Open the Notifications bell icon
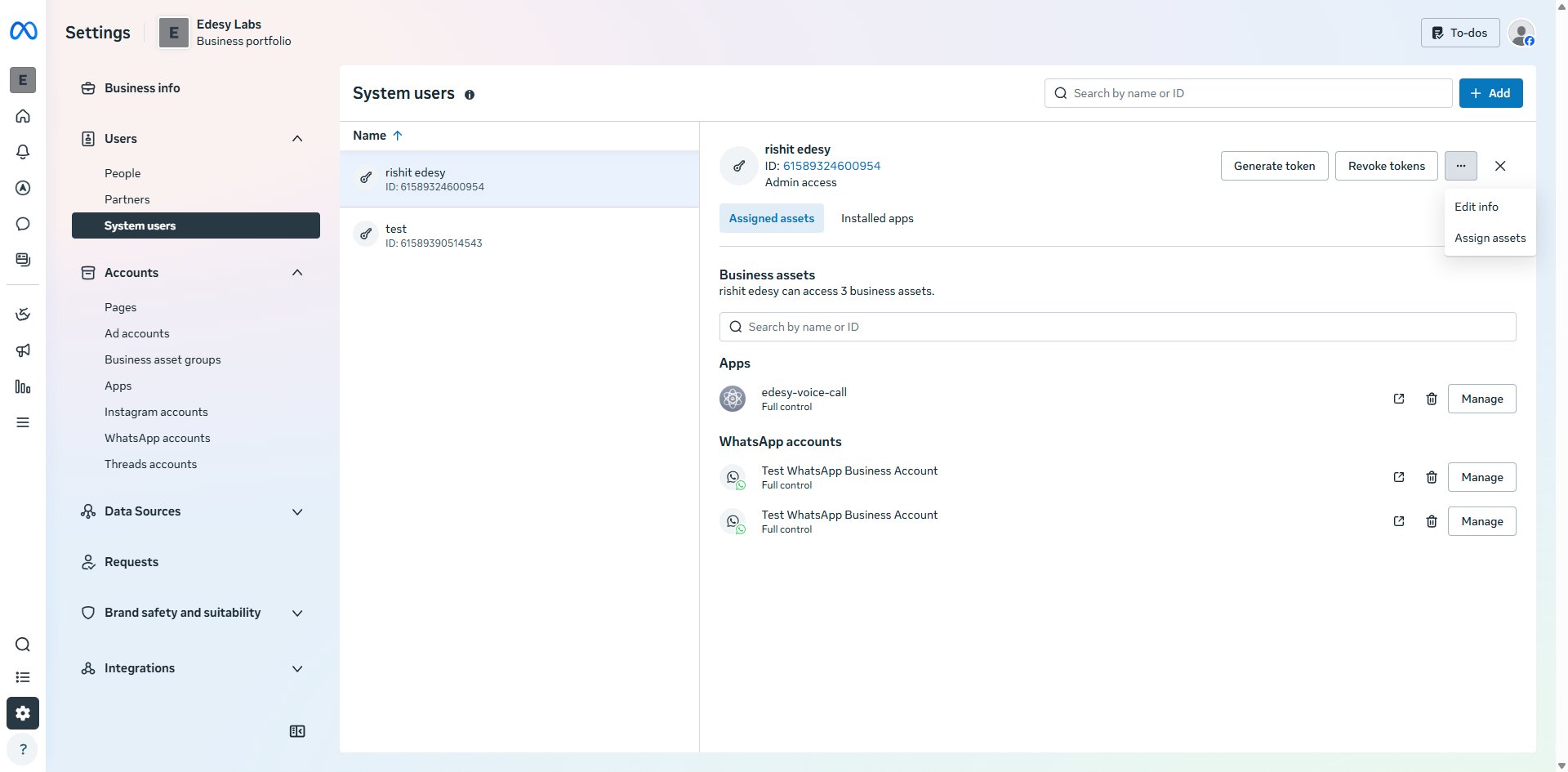Viewport: 1568px width, 772px height. pos(23,152)
